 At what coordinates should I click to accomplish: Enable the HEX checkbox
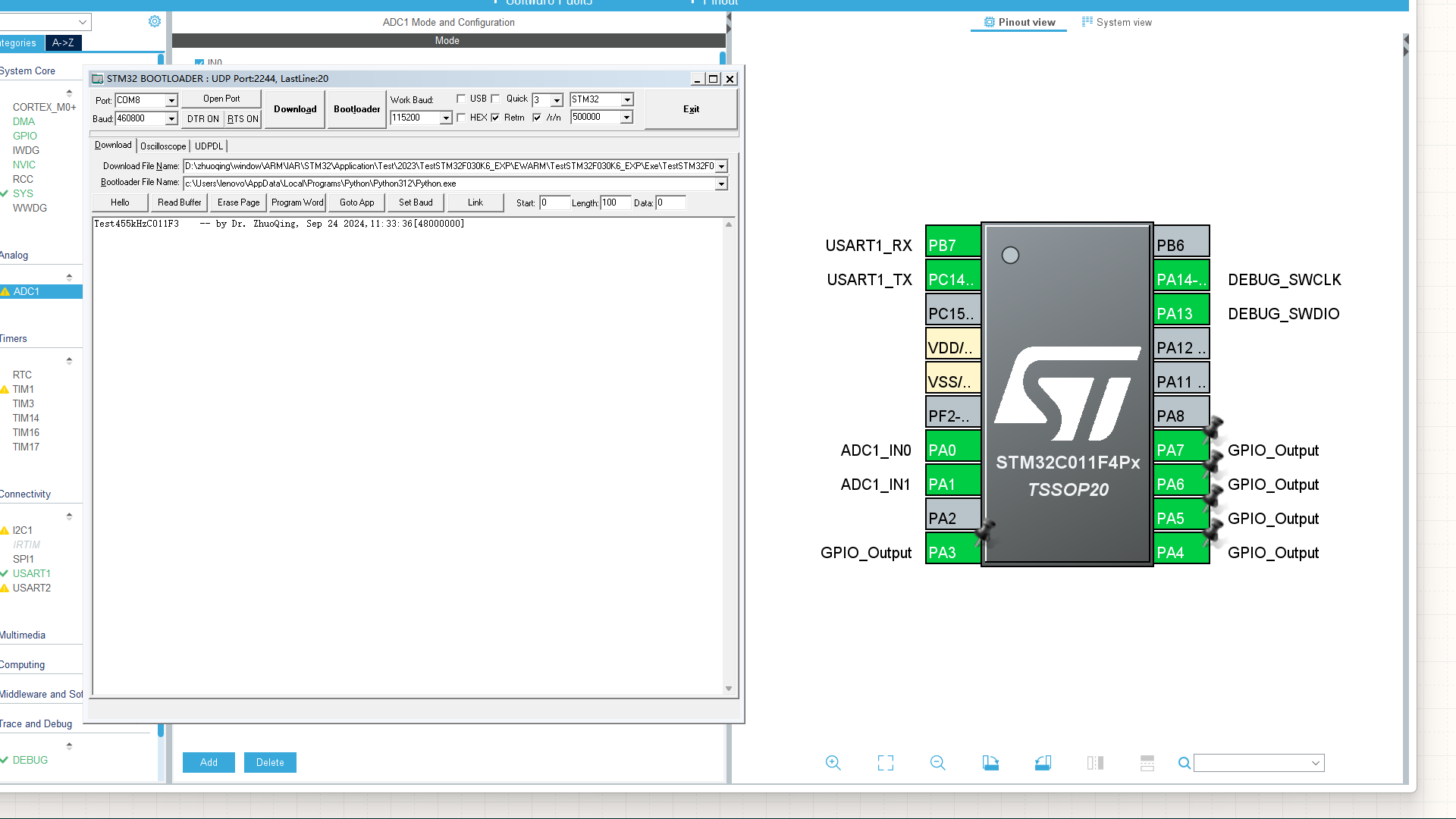(461, 118)
